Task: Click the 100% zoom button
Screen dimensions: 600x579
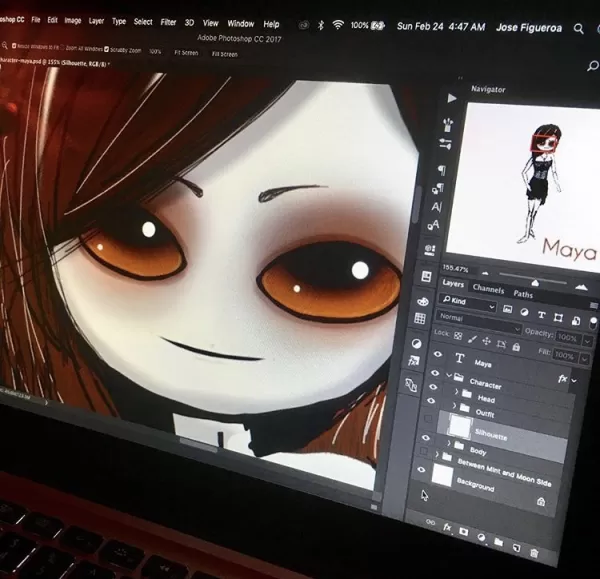Action: point(155,51)
